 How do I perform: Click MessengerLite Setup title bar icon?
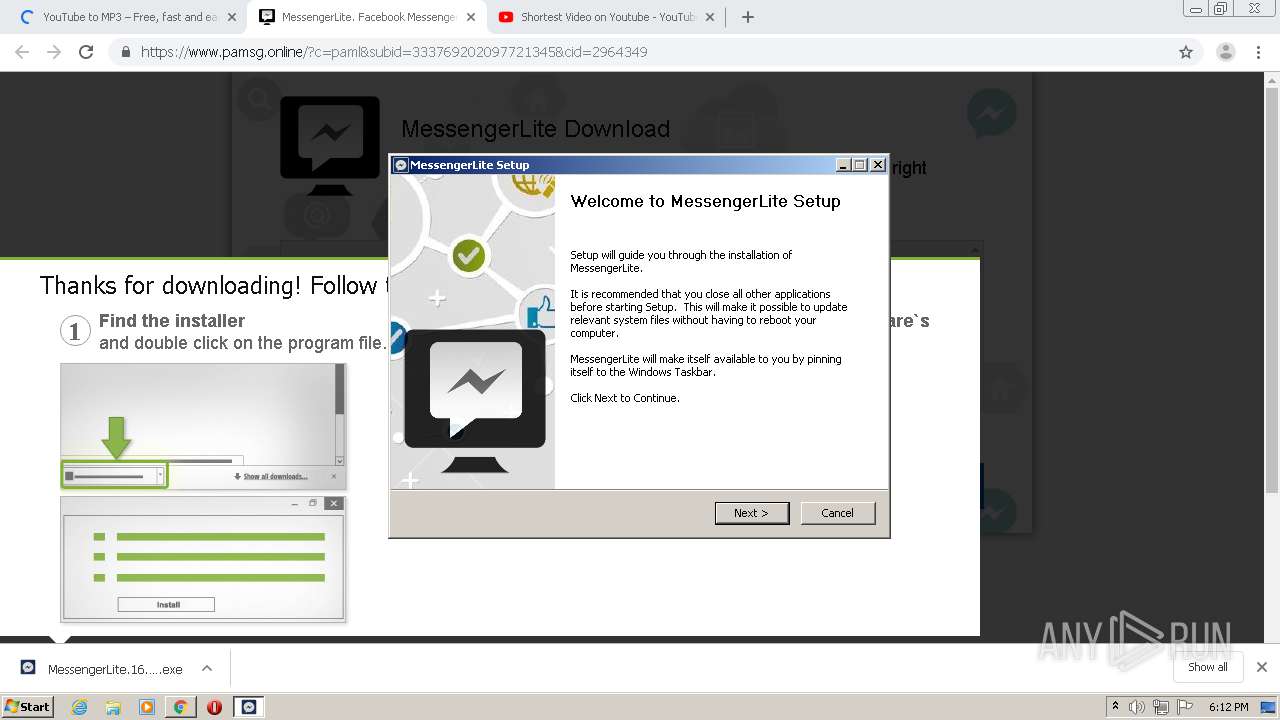401,165
